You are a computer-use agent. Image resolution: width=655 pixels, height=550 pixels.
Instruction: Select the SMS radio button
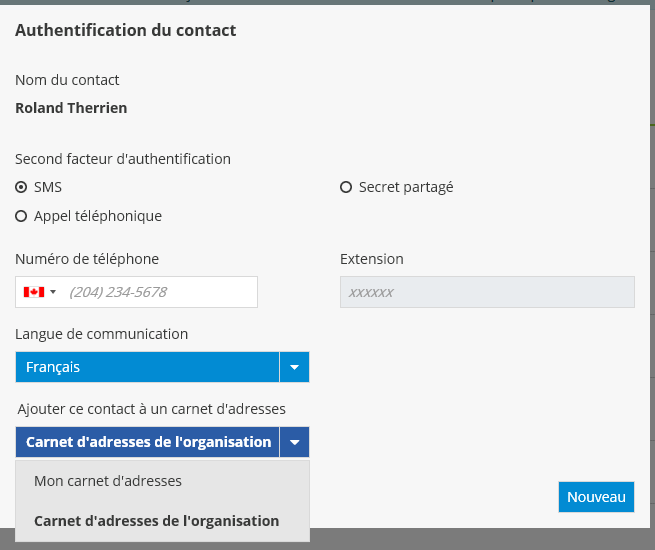point(21,187)
